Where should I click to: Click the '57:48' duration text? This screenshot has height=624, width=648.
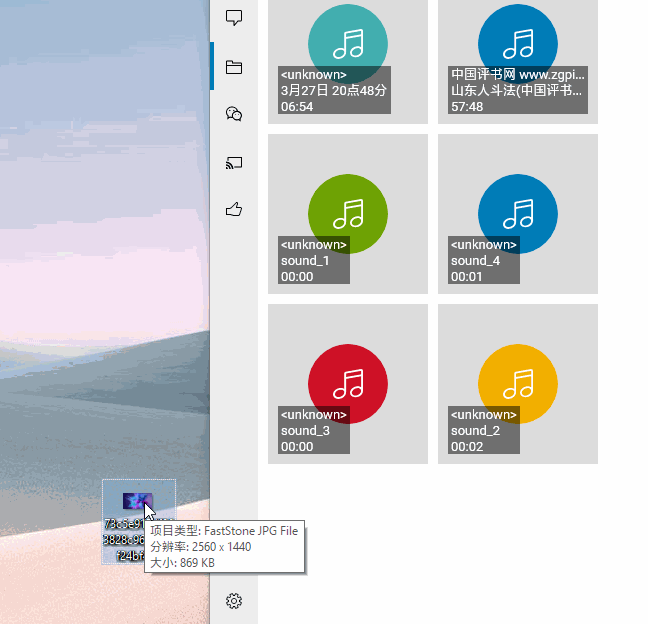click(x=467, y=107)
